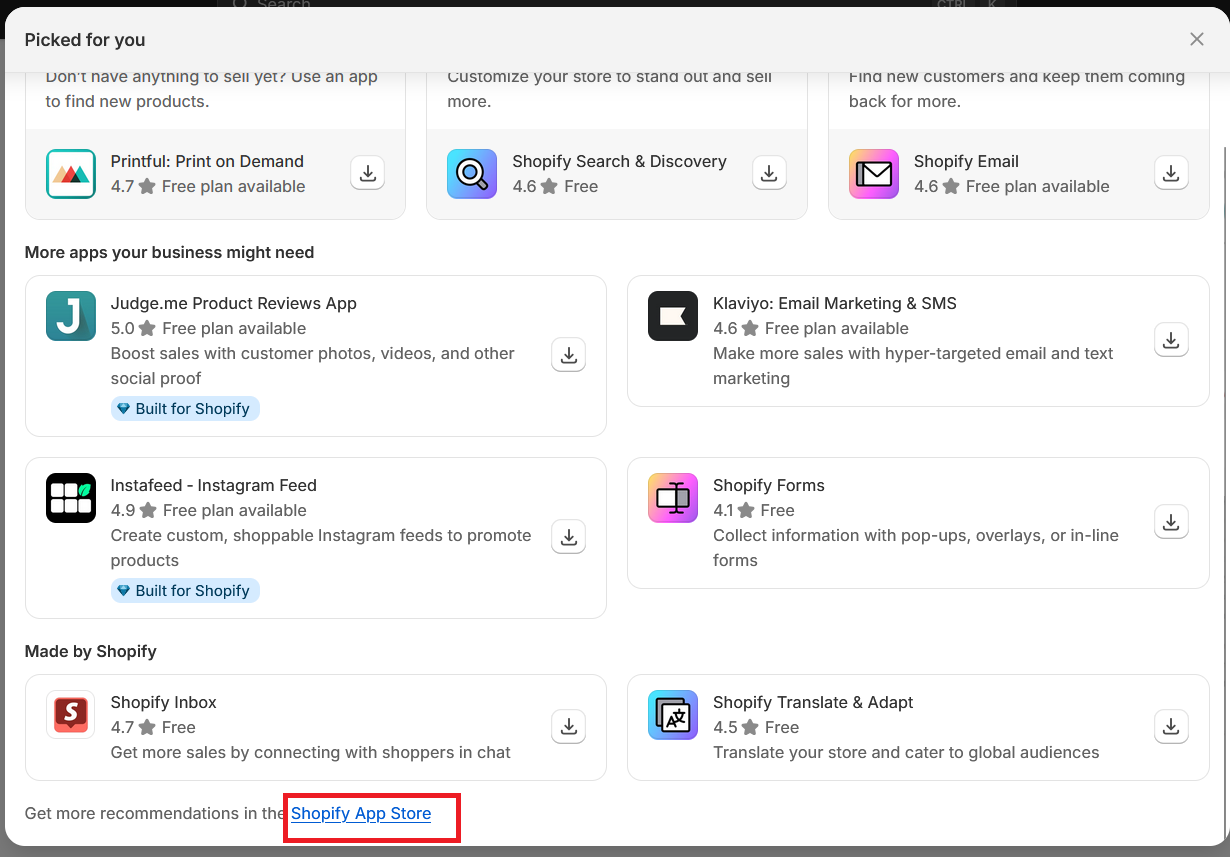Open the Shopify App Store link
The image size is (1230, 857).
pyautogui.click(x=361, y=814)
